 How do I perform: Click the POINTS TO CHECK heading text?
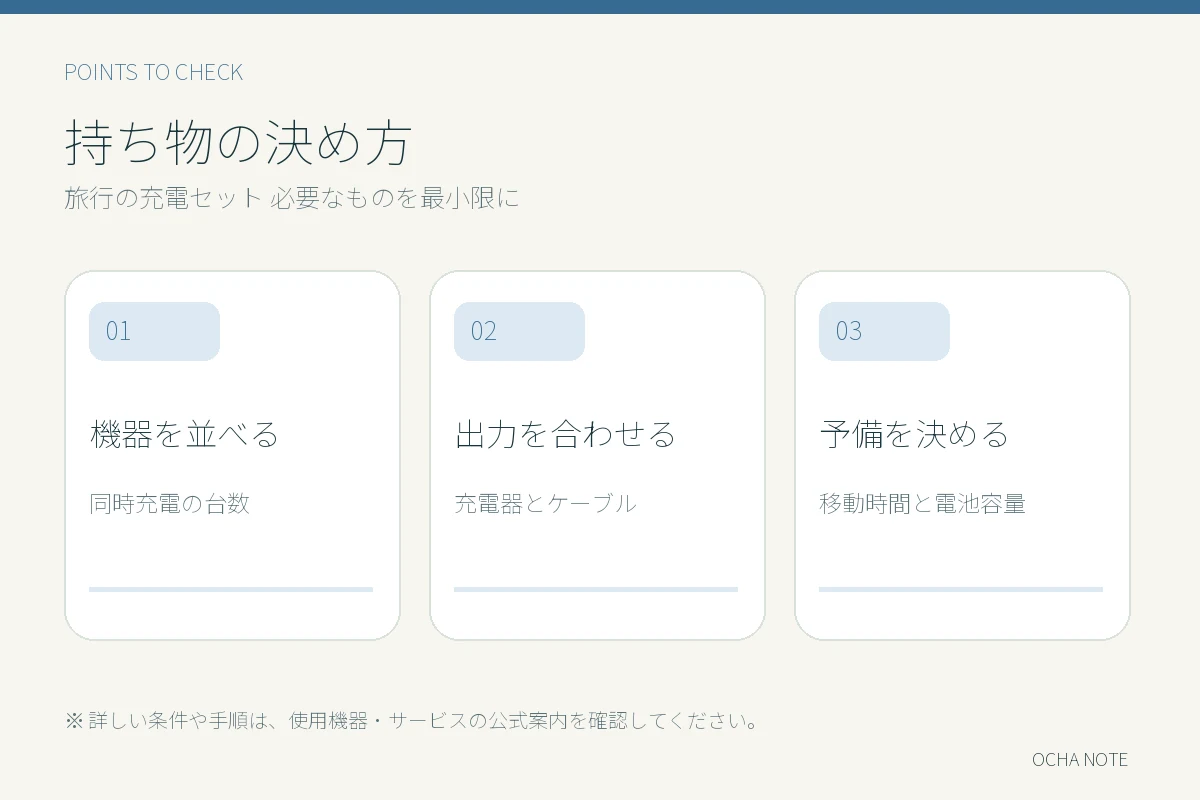154,72
